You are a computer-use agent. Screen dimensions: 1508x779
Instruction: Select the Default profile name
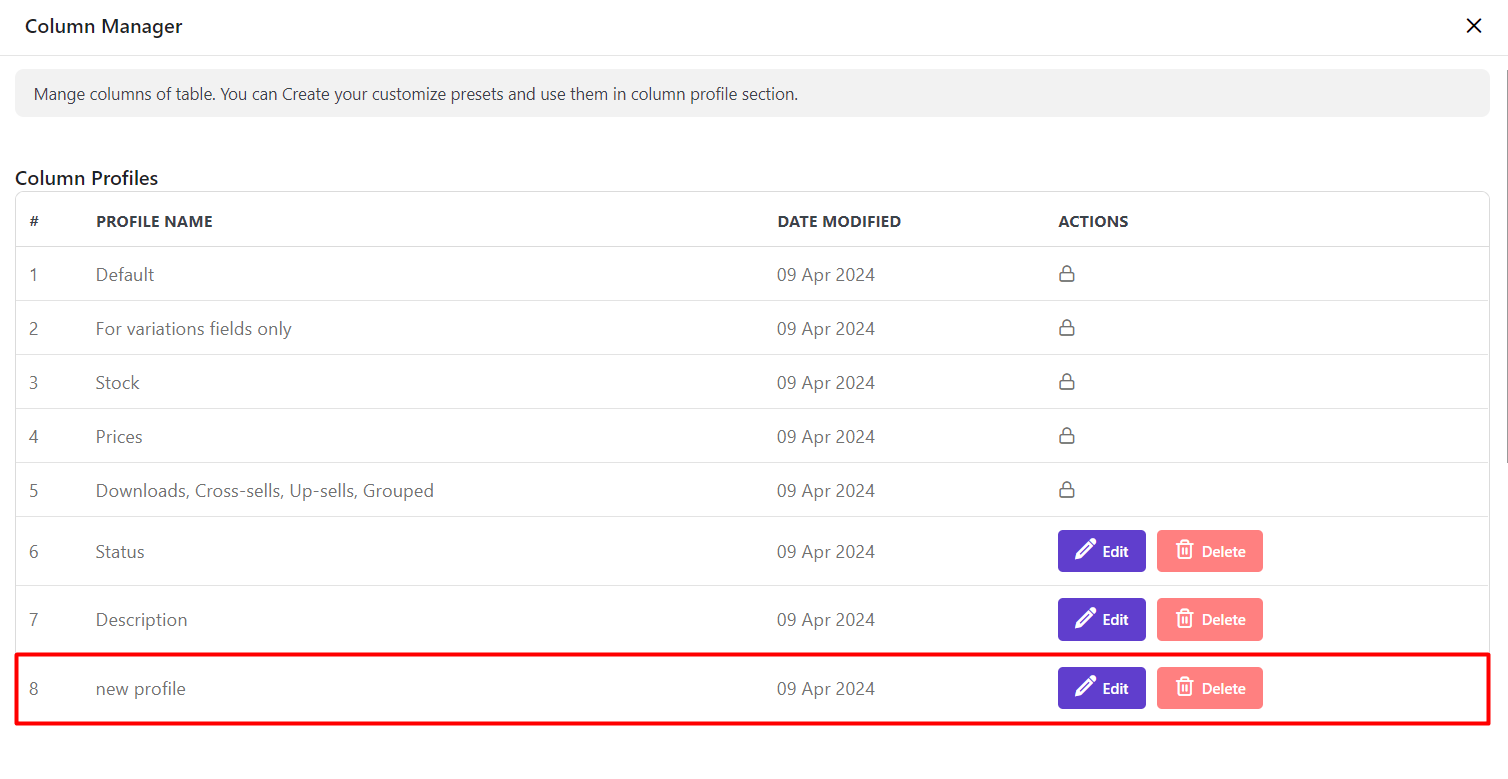[x=125, y=275]
